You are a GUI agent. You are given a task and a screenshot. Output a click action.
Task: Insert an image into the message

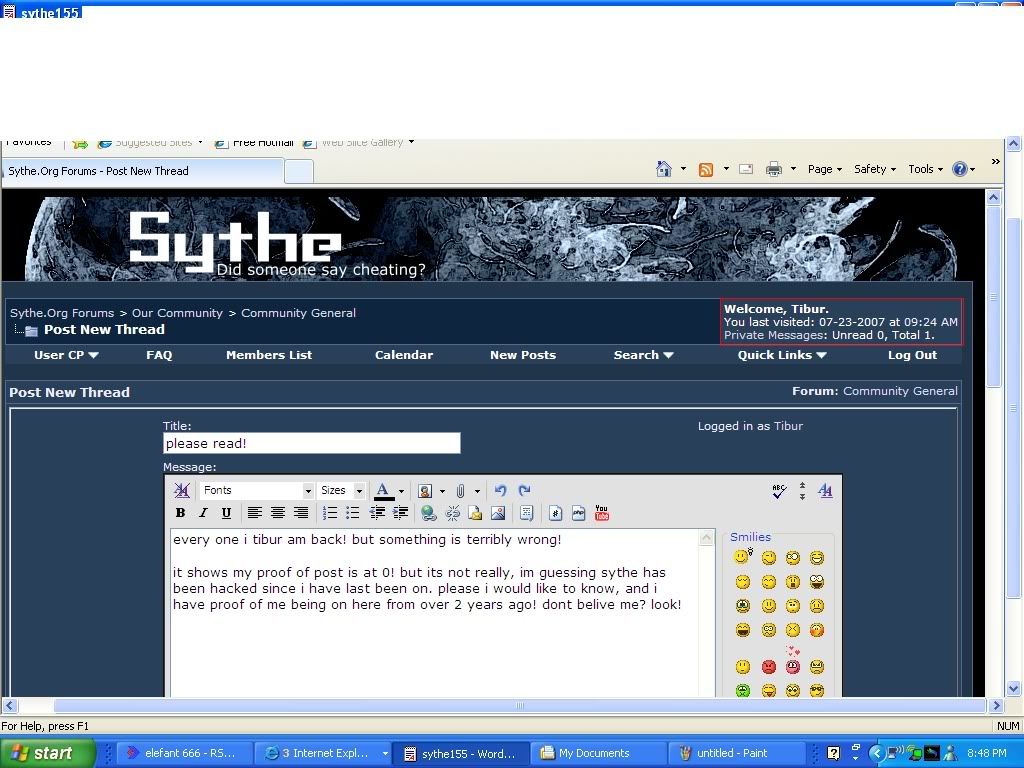tap(498, 513)
